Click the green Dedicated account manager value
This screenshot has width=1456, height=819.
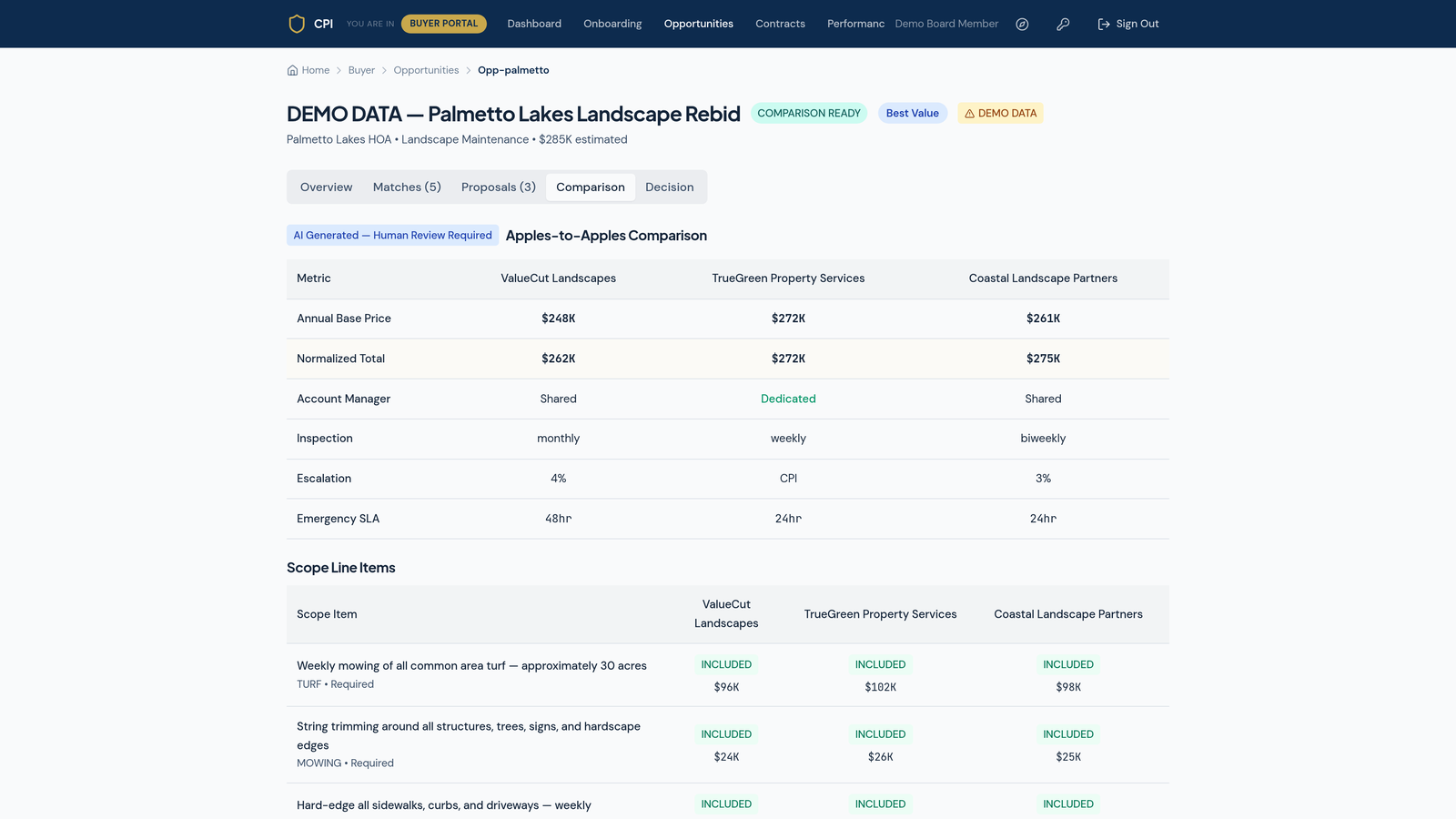(x=788, y=399)
